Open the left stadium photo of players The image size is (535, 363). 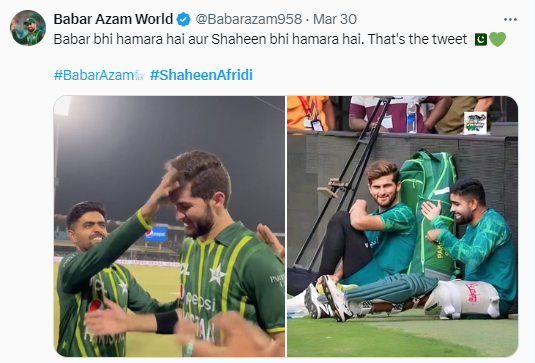[x=169, y=227]
